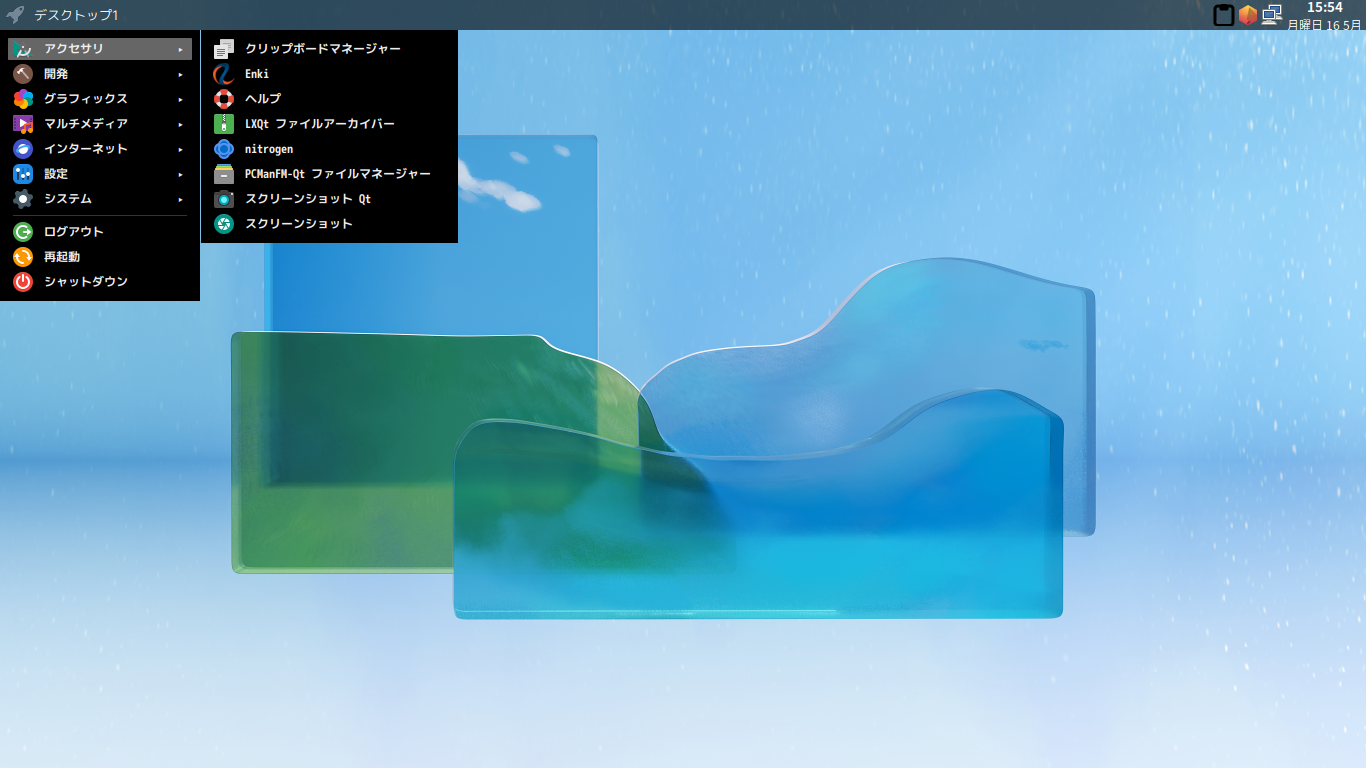Click the デスクトップ1 workspace label
Viewport: 1366px width, 768px height.
[76, 16]
